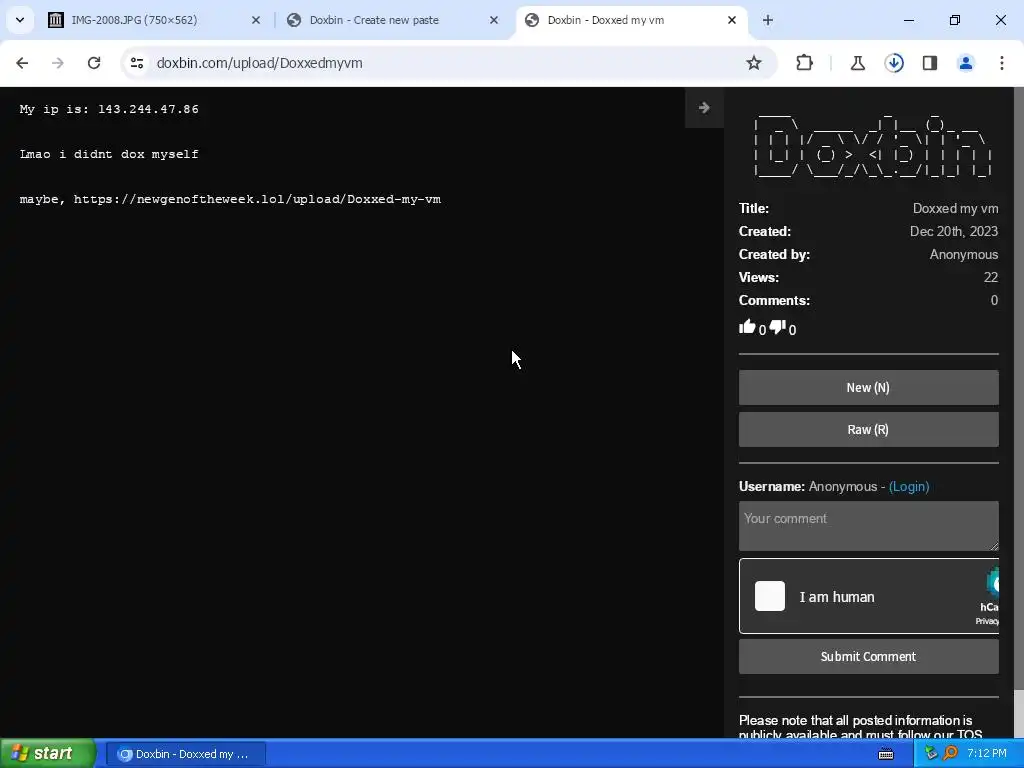Reload the current page
The height and width of the screenshot is (768, 1024).
(x=94, y=63)
